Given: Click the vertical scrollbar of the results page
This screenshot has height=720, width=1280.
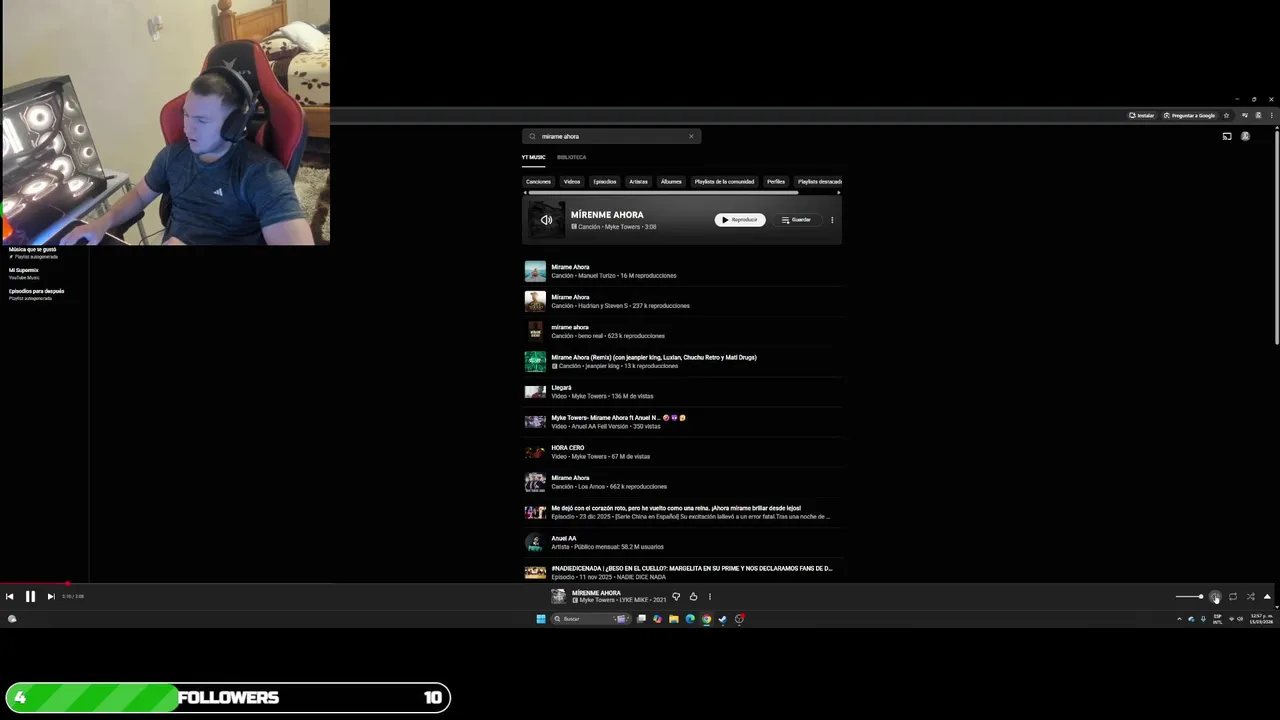Looking at the screenshot, I should tap(1277, 238).
